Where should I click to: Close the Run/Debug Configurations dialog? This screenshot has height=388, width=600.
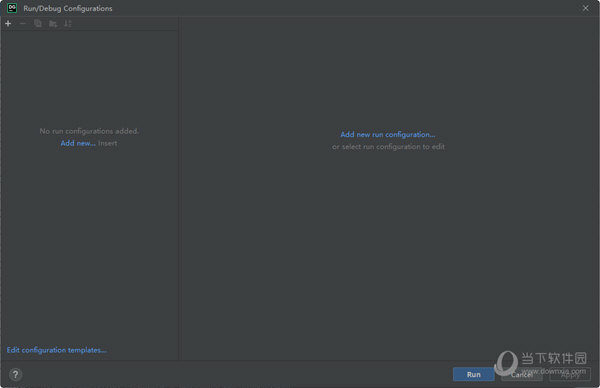[x=585, y=8]
